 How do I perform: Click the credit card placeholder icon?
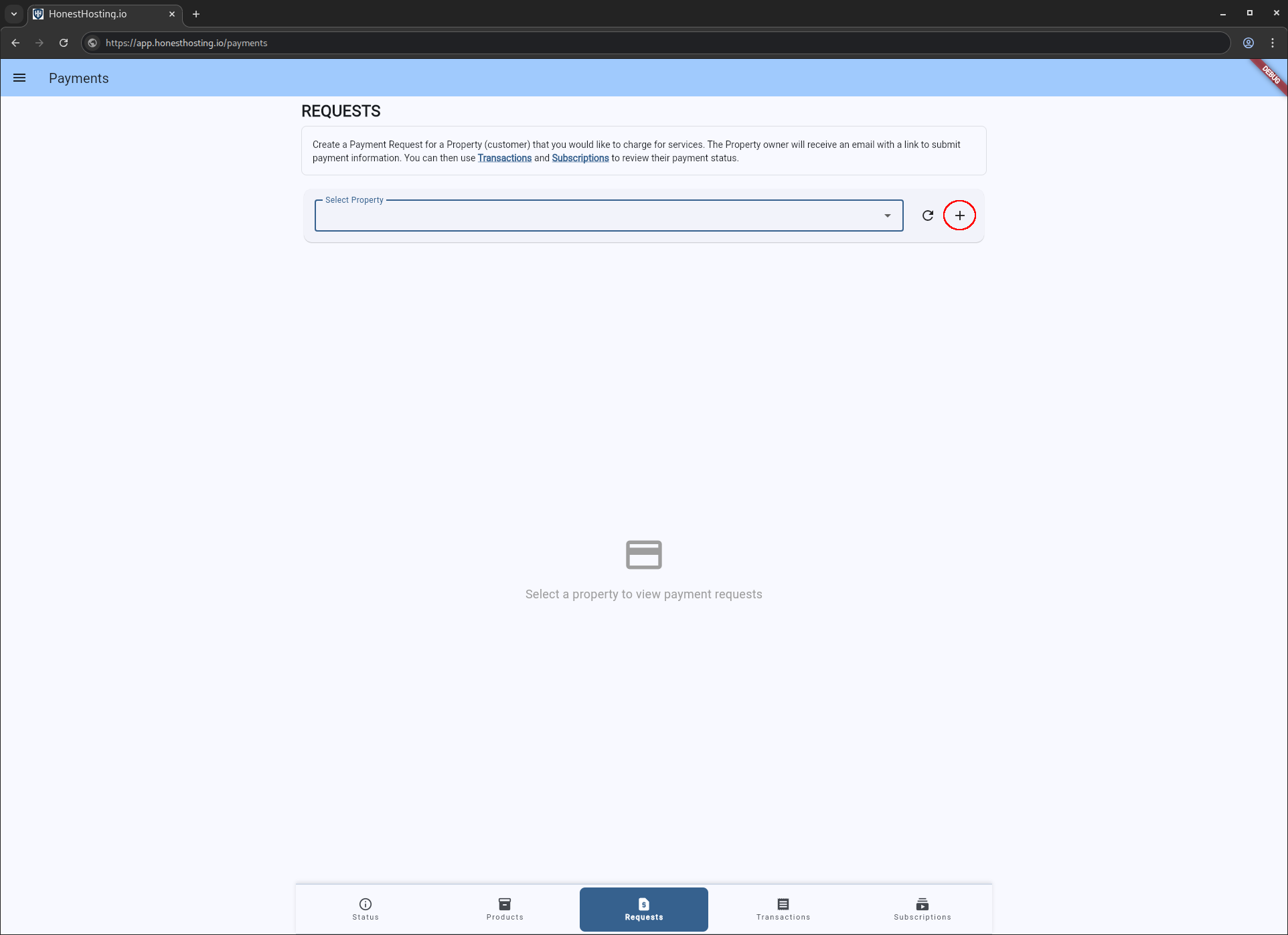(643, 555)
